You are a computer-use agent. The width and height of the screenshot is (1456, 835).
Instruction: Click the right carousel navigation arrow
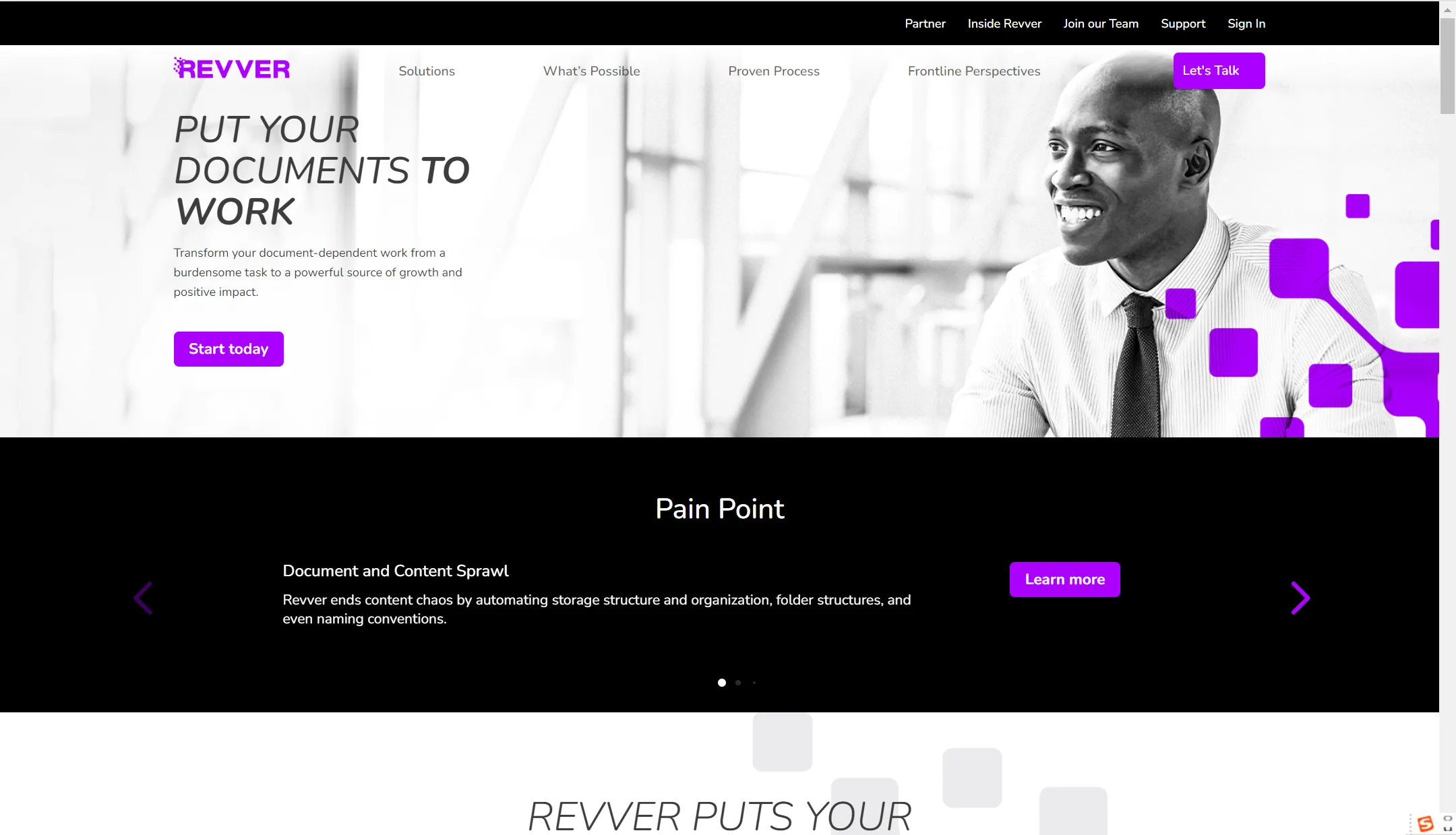coord(1300,597)
